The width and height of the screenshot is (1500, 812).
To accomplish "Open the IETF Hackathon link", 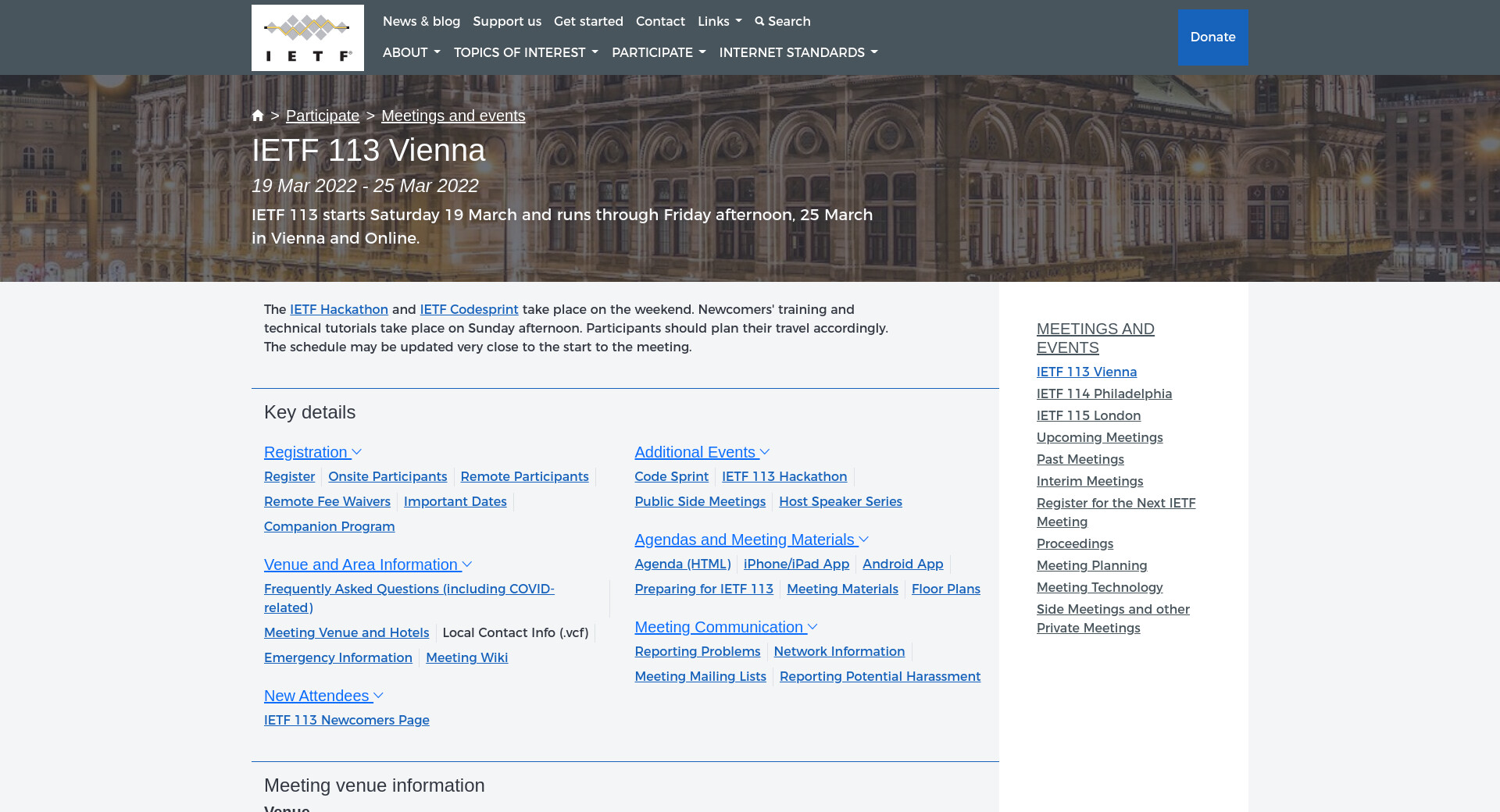I will (x=339, y=309).
